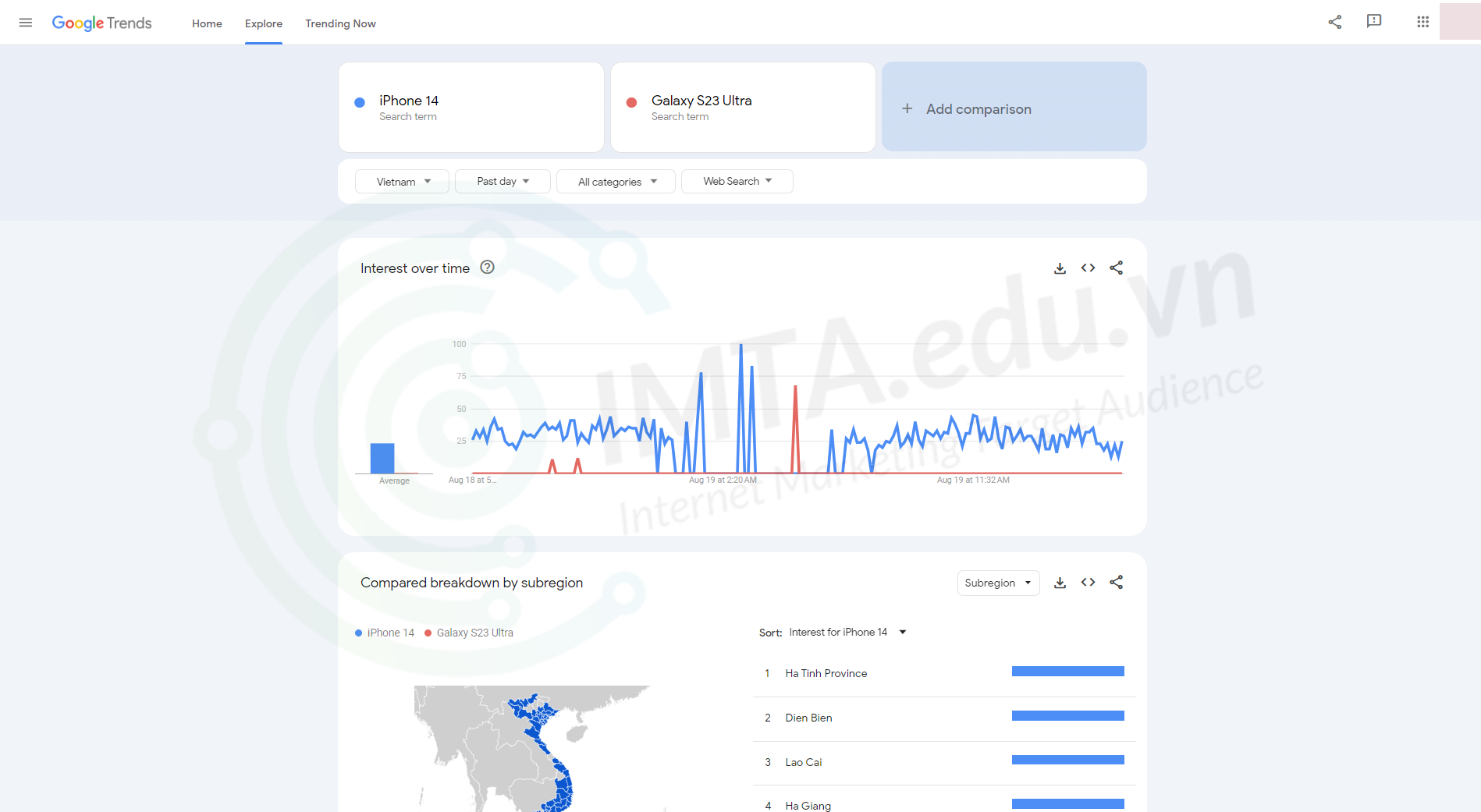
Task: Share the subregion breakdown widget
Action: 1117,583
